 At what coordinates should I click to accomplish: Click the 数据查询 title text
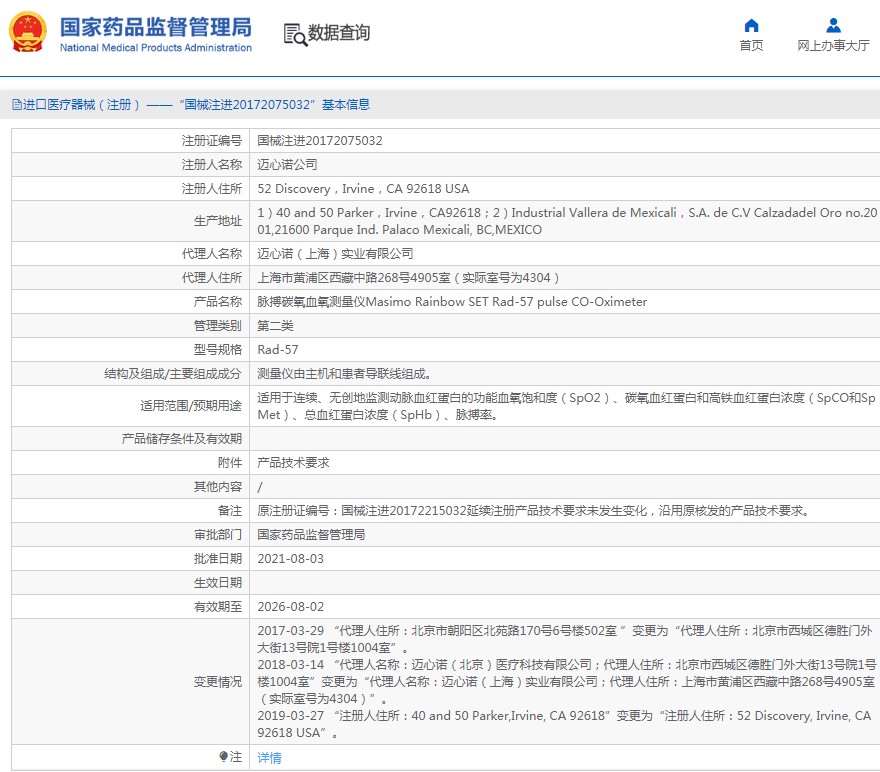339,33
